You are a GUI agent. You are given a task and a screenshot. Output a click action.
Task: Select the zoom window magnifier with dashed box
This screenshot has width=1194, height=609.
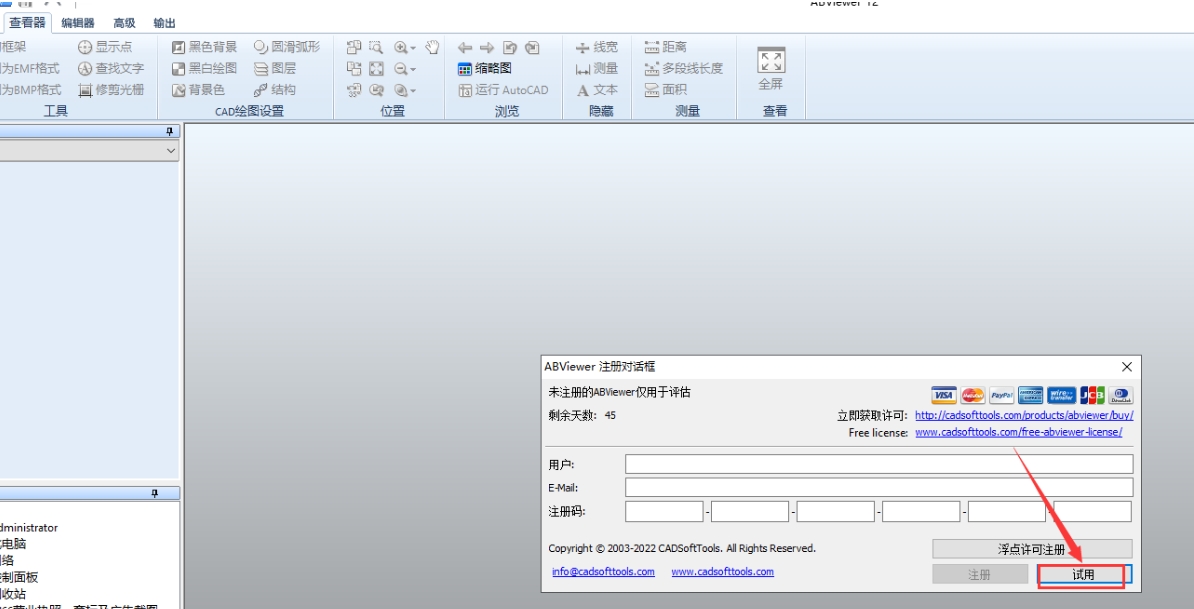pos(376,47)
